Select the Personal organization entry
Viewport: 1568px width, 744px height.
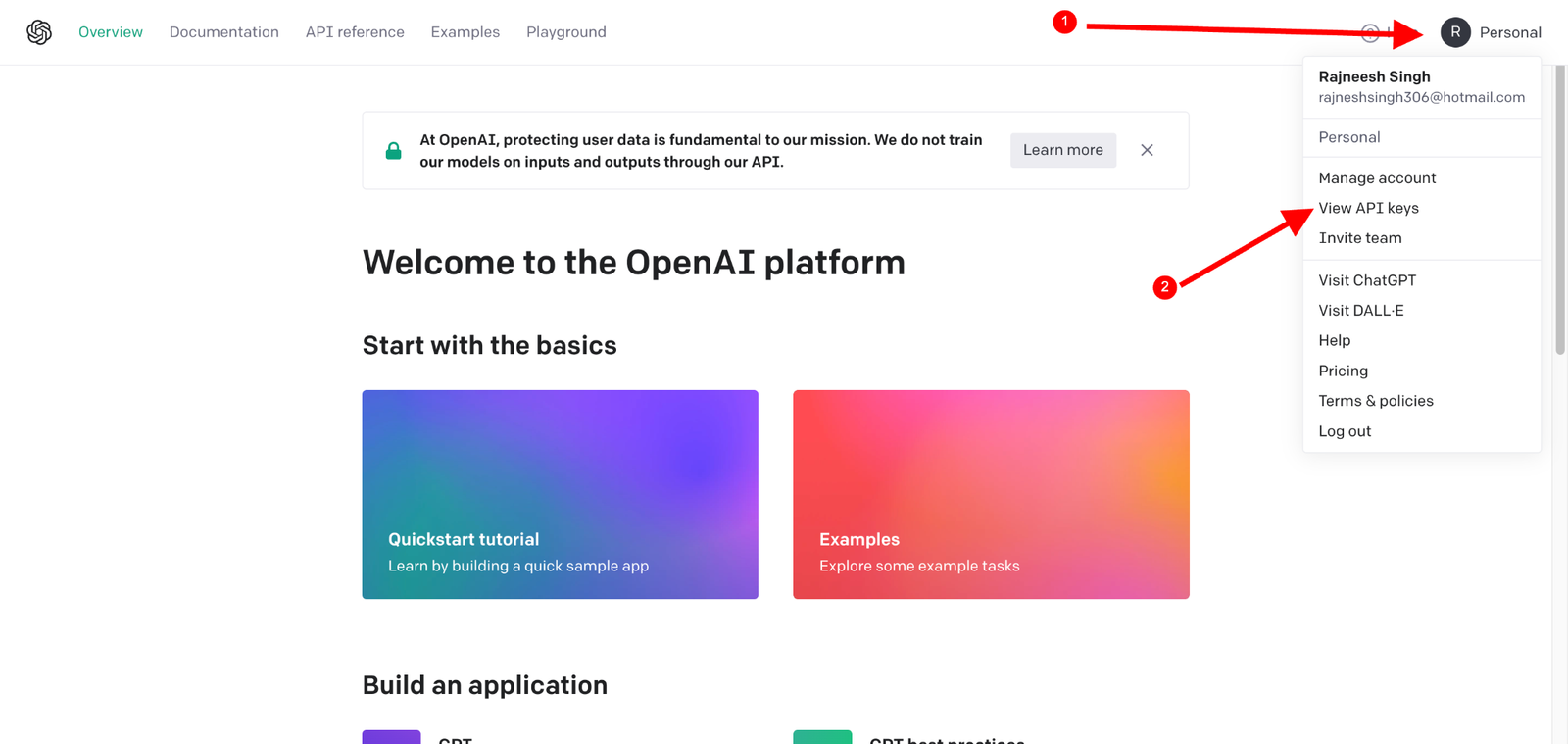coord(1349,137)
